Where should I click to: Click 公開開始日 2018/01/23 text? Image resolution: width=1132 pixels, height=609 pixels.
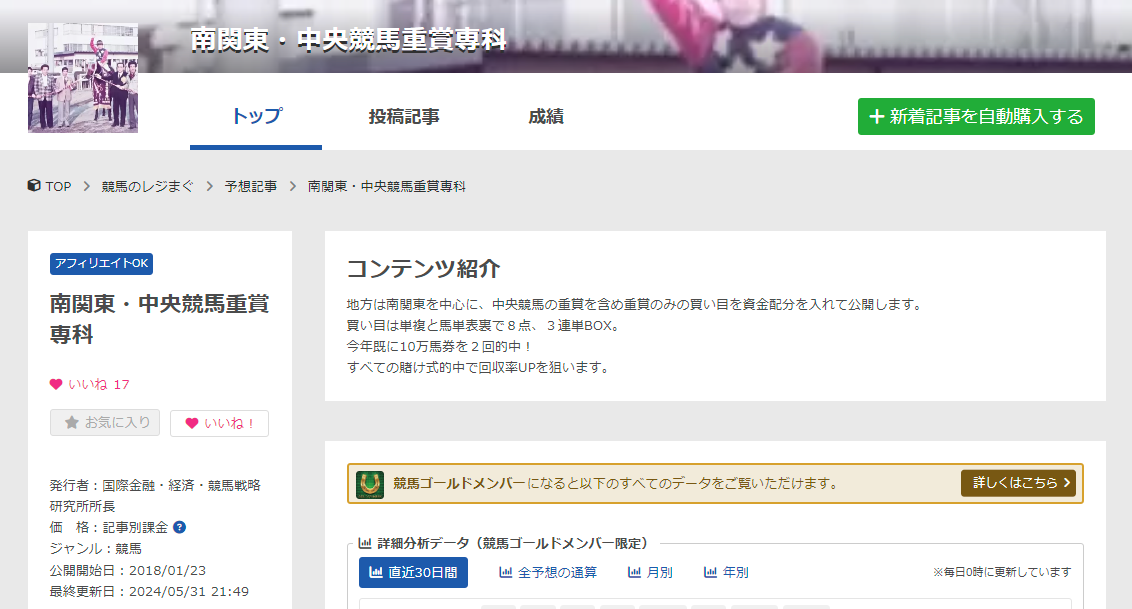coord(128,571)
